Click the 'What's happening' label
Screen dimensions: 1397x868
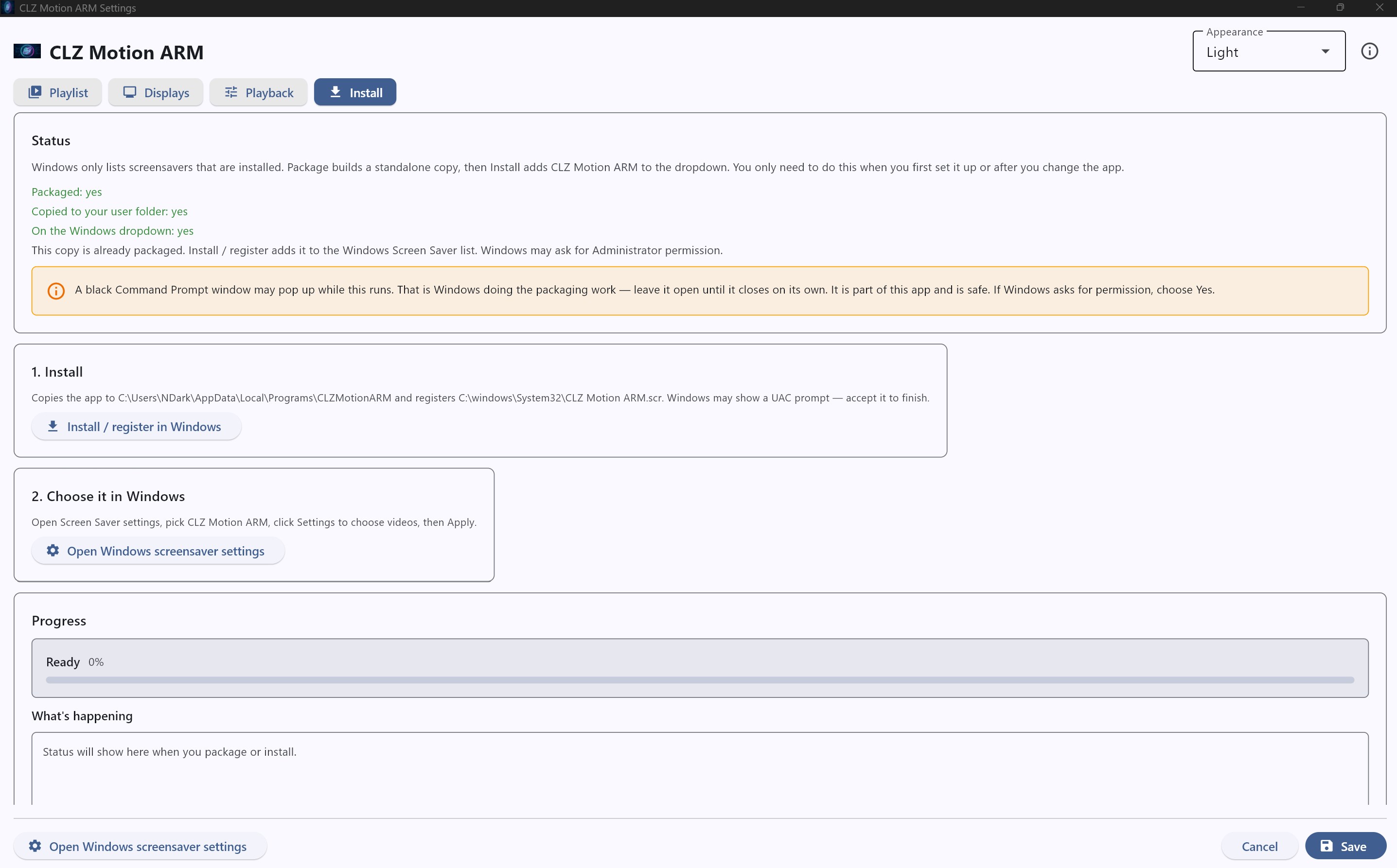click(x=82, y=716)
